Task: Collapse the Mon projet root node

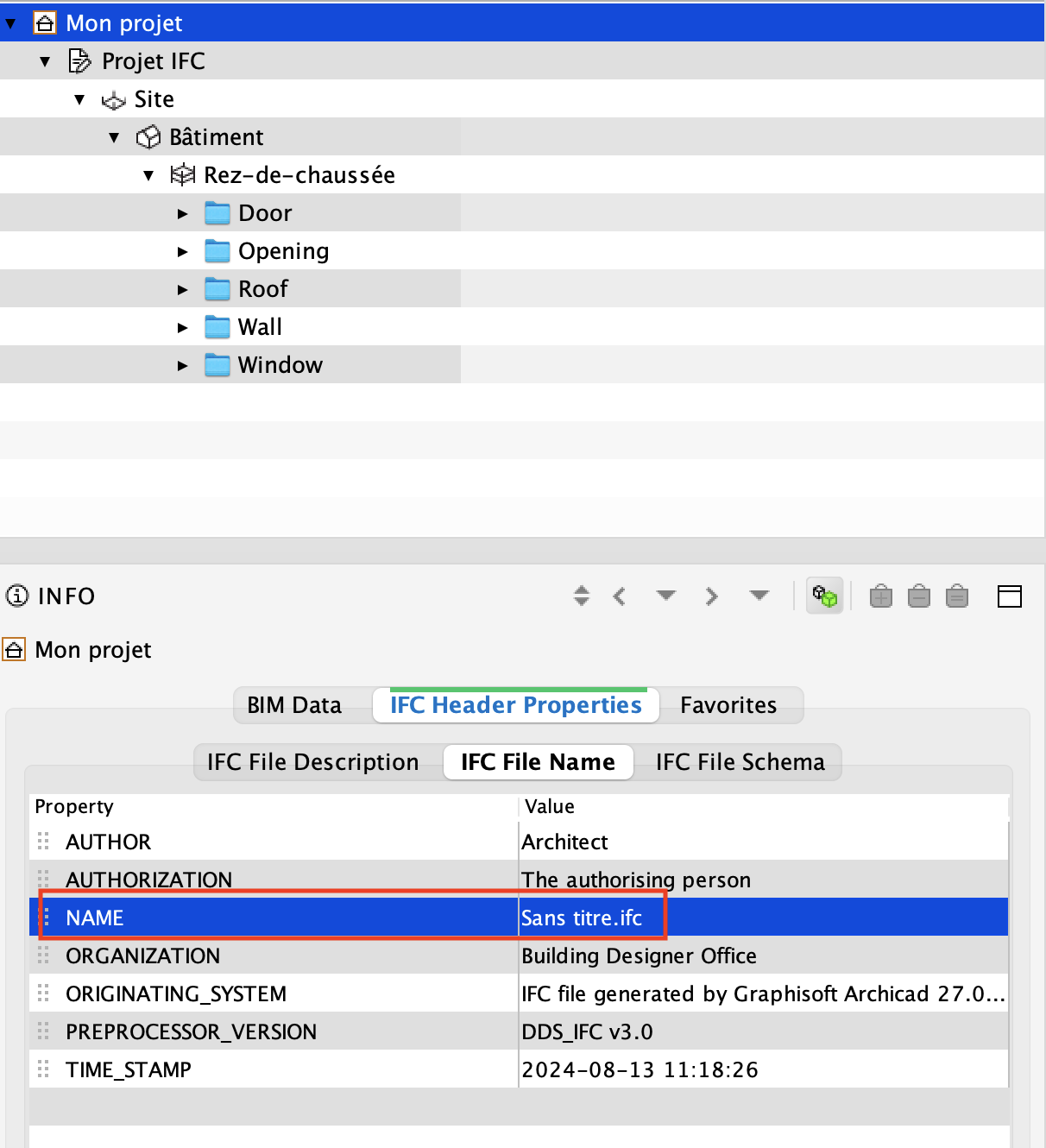Action: tap(10, 23)
